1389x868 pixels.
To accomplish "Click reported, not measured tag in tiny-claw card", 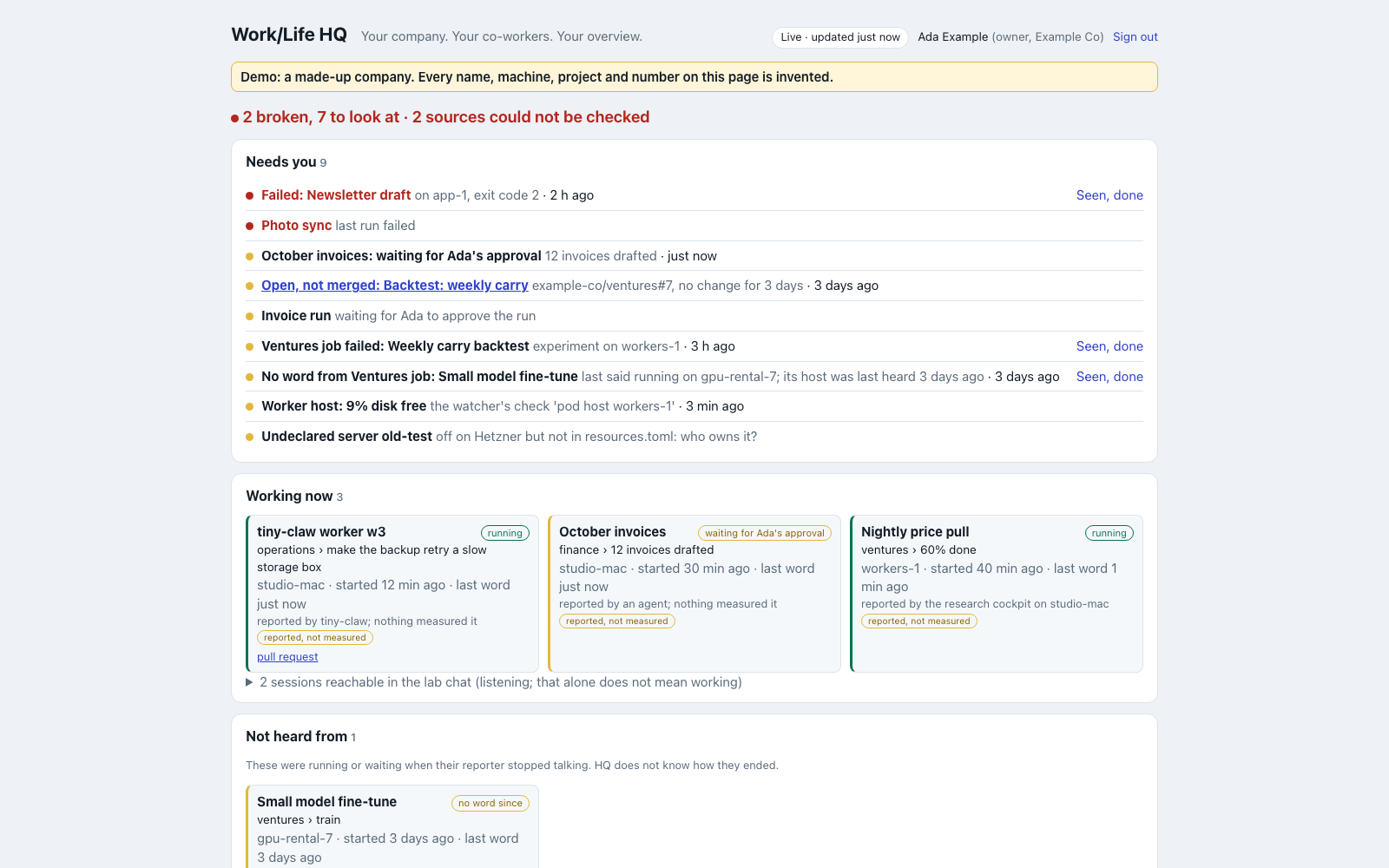I will pyautogui.click(x=315, y=638).
